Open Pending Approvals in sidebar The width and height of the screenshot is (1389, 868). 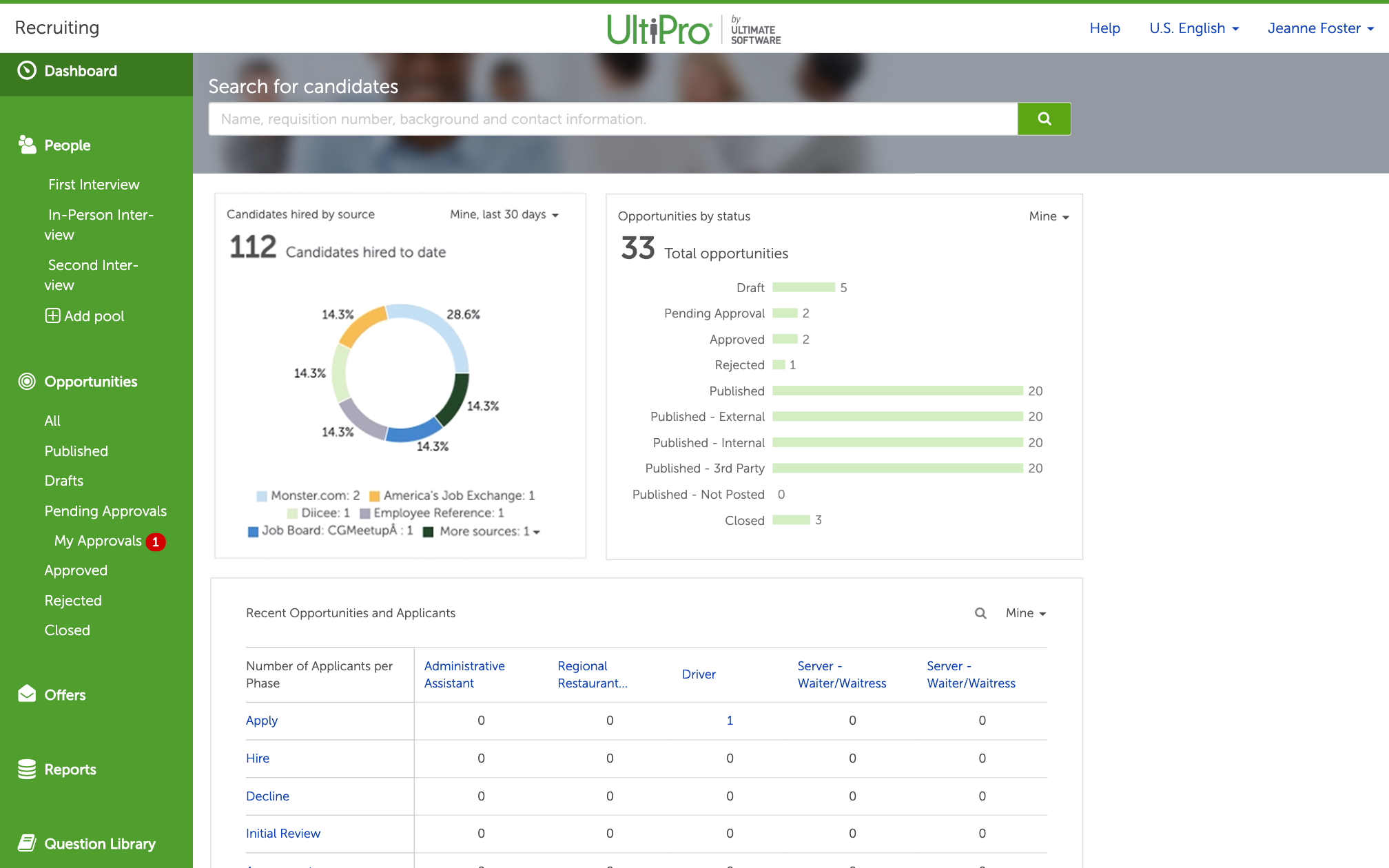point(105,510)
